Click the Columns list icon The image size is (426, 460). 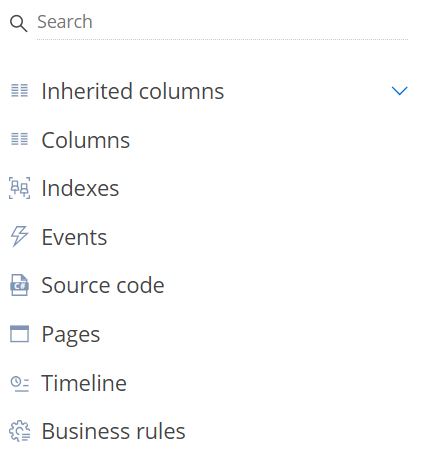[x=20, y=139]
